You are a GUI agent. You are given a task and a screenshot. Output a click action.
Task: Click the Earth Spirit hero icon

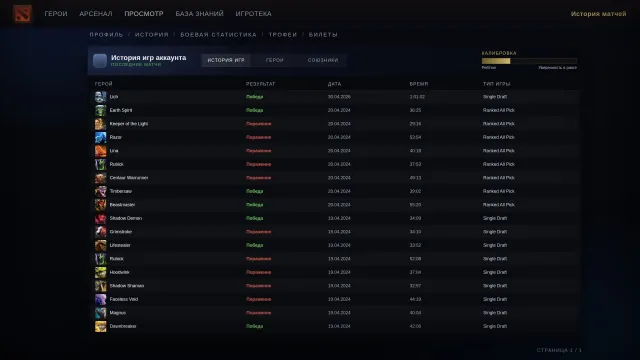(100, 110)
